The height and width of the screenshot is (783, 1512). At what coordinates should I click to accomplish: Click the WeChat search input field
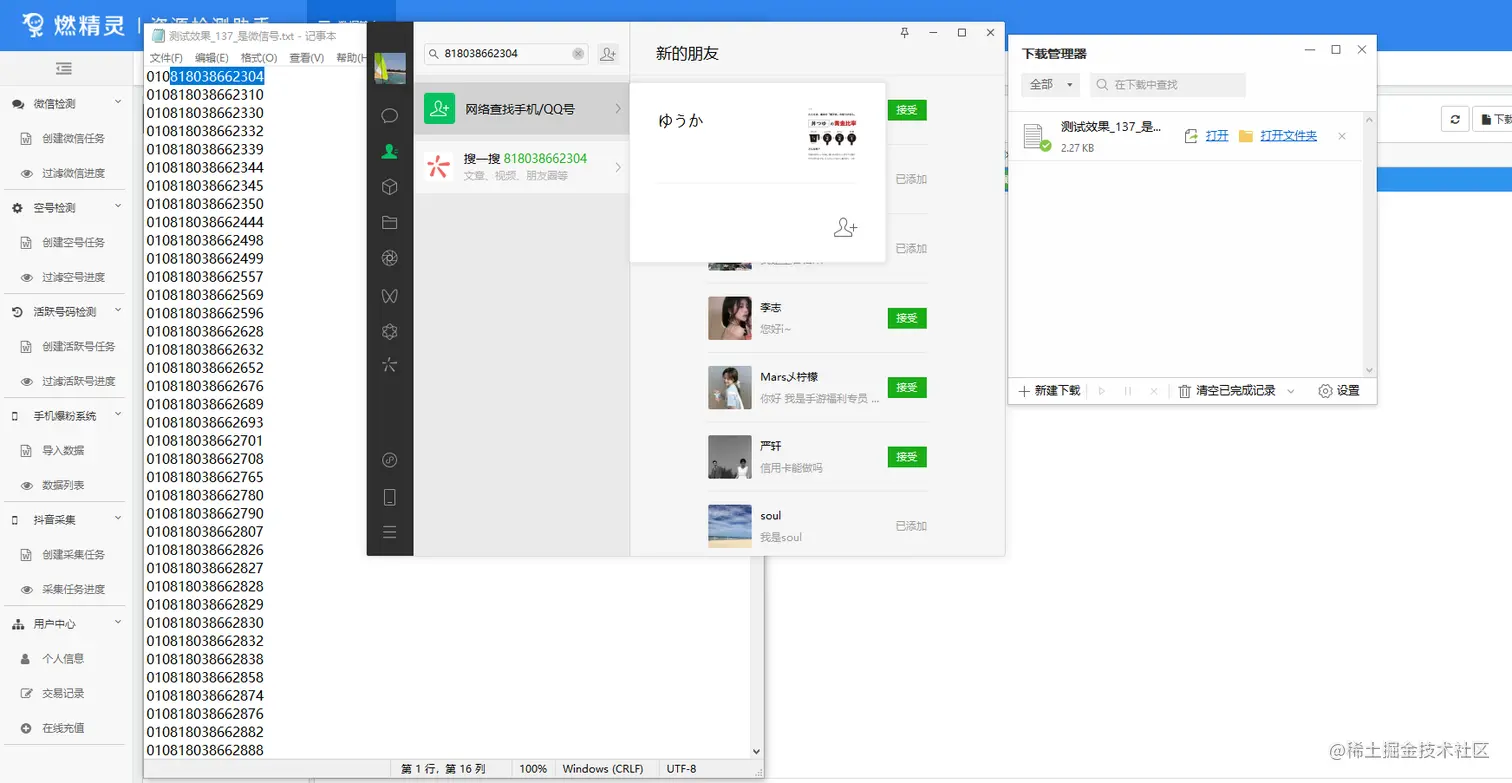point(506,54)
